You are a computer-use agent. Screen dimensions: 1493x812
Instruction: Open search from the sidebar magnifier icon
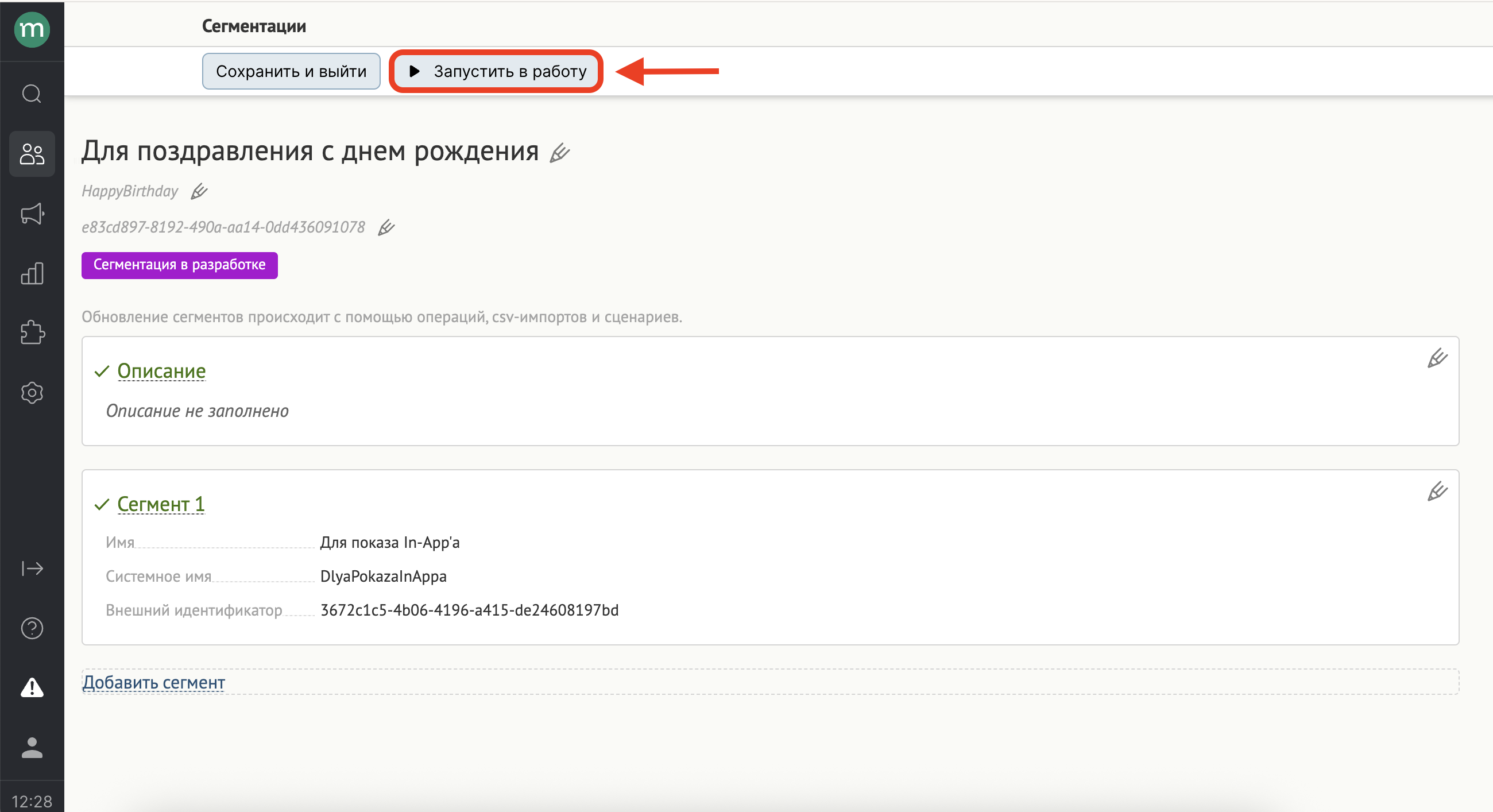click(32, 93)
